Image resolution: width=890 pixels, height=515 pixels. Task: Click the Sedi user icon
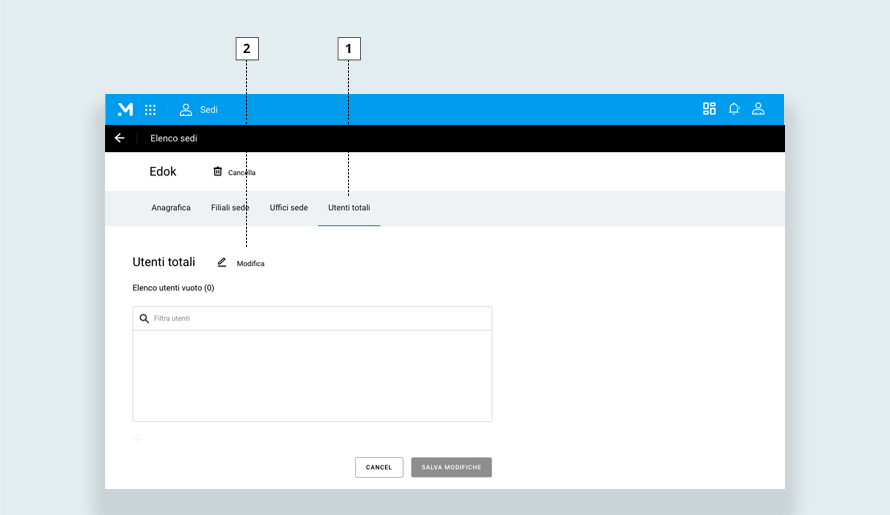pos(186,110)
